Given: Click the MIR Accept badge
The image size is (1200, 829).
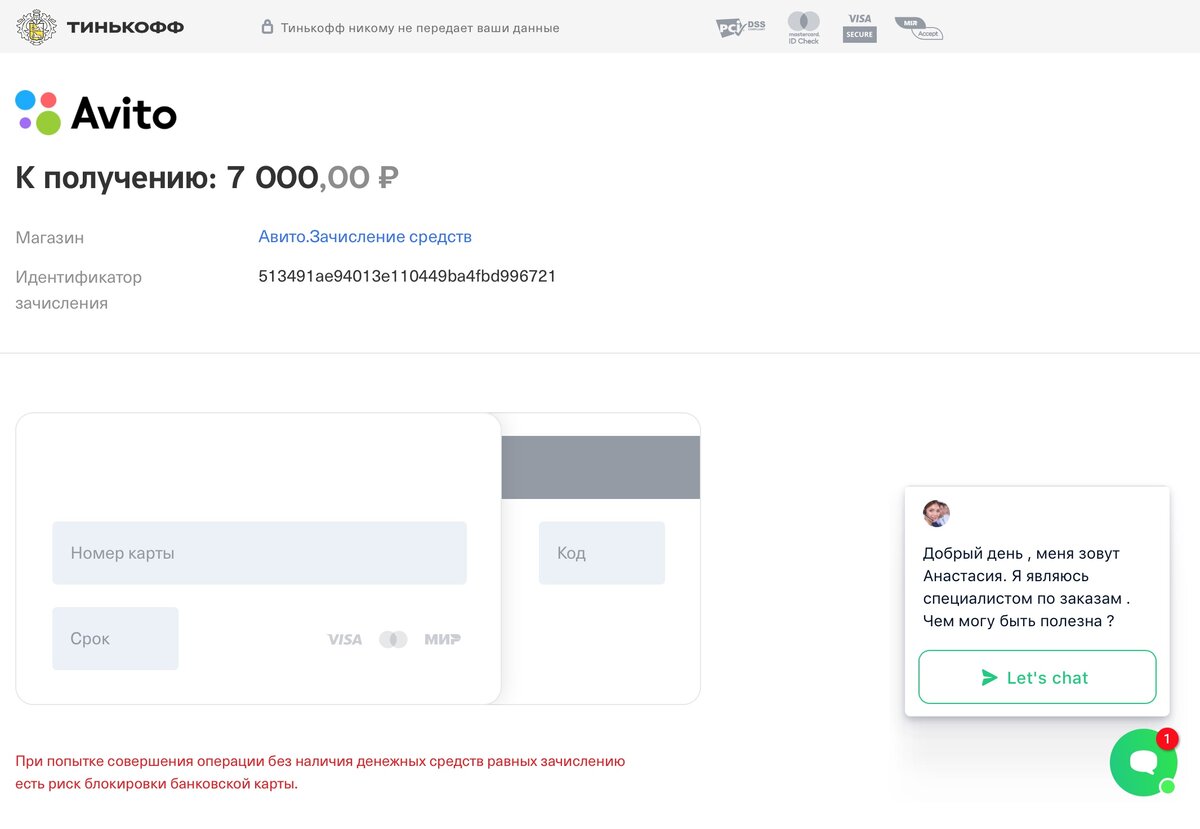Looking at the screenshot, I should [x=918, y=29].
